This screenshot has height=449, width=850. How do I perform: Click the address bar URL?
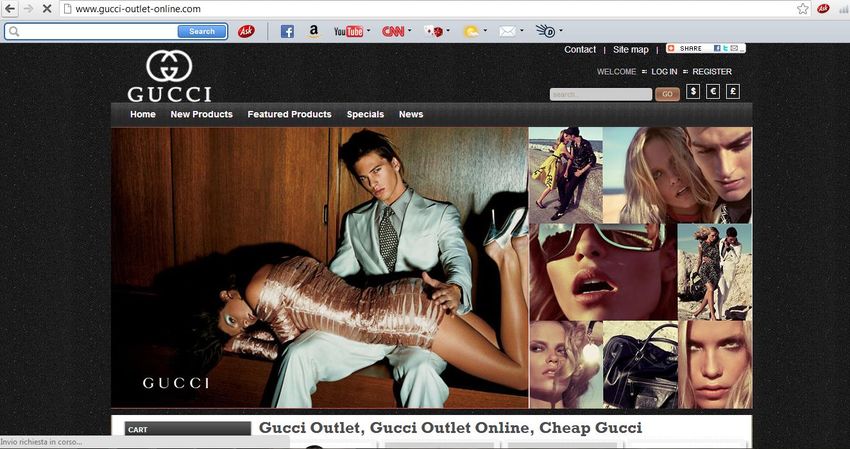138,9
